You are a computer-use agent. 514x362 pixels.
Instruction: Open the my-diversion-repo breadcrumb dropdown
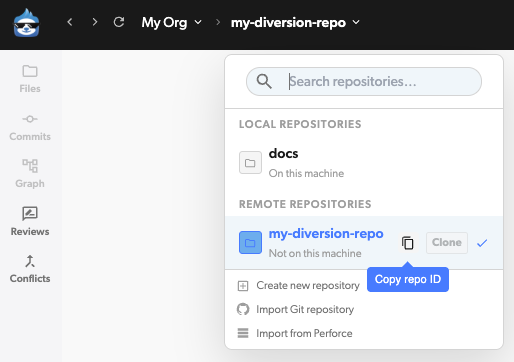click(295, 22)
